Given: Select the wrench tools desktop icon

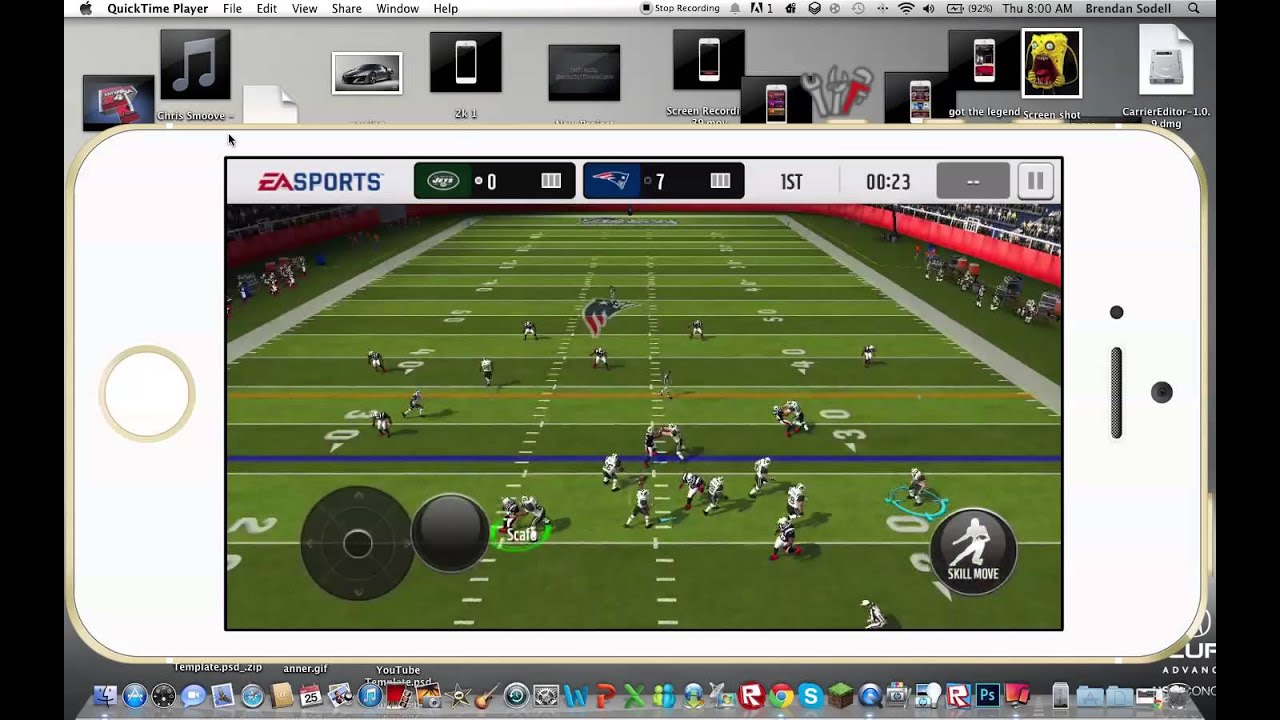Looking at the screenshot, I should [838, 93].
